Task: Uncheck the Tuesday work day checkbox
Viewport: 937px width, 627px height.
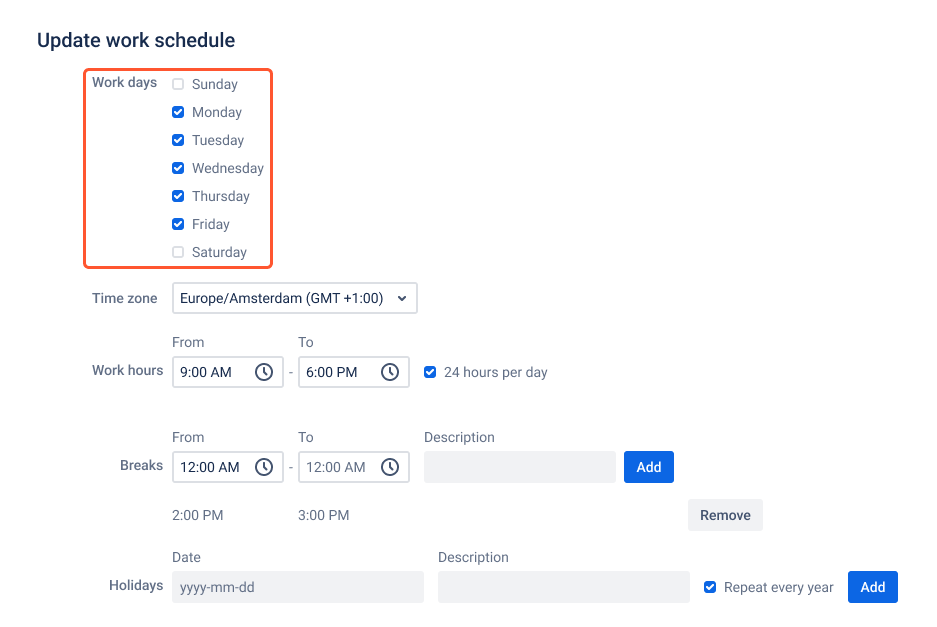Action: [x=178, y=140]
